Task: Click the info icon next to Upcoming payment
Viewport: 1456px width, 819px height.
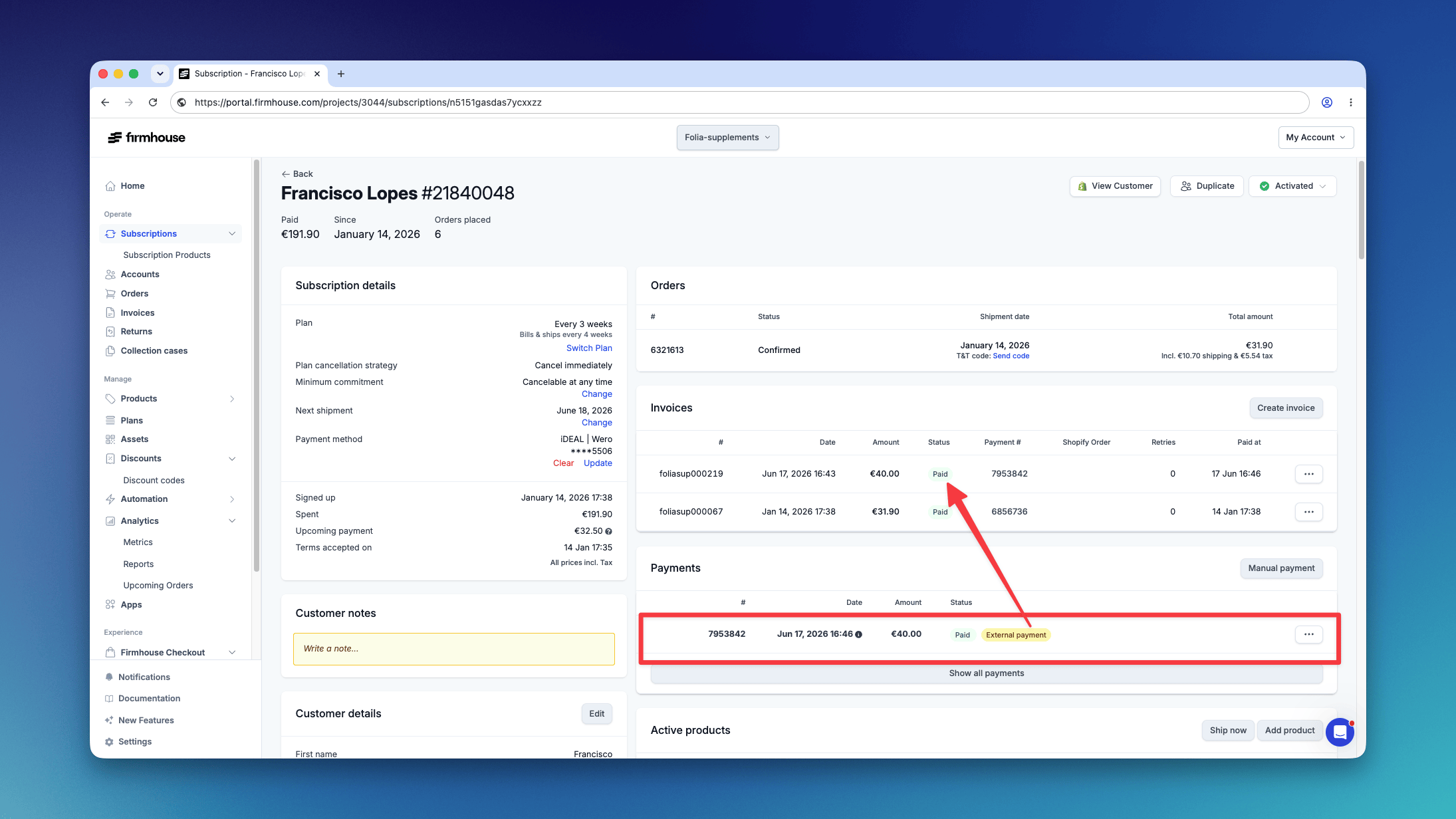Action: (608, 531)
